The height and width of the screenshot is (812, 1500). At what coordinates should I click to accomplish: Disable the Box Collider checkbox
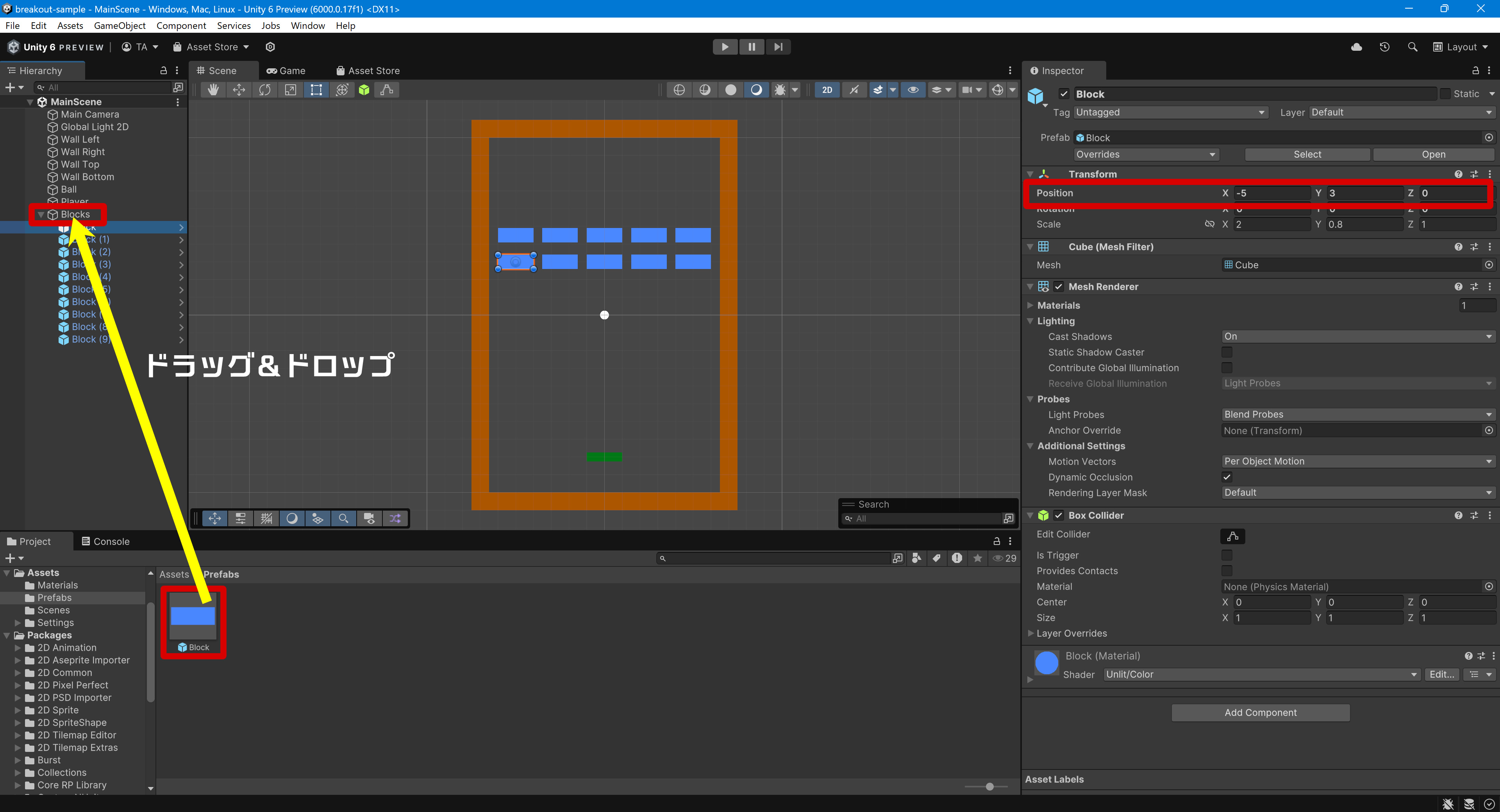(1059, 515)
